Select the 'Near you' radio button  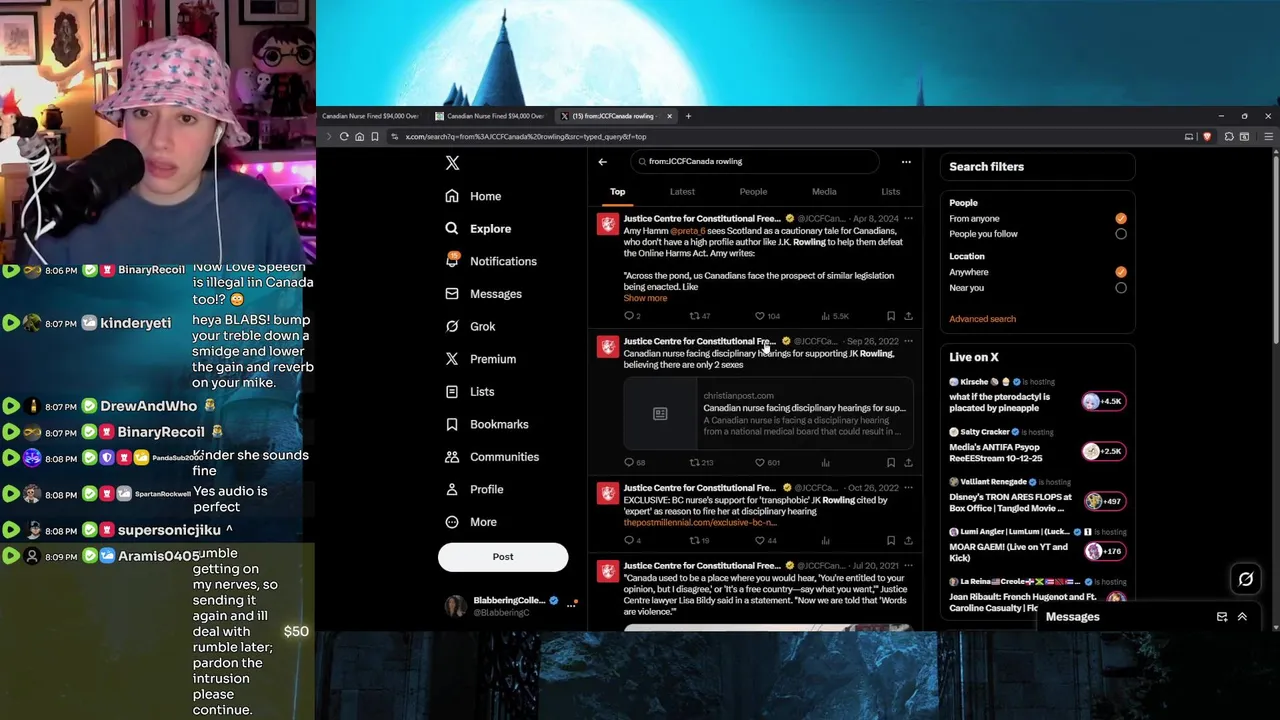point(1121,288)
